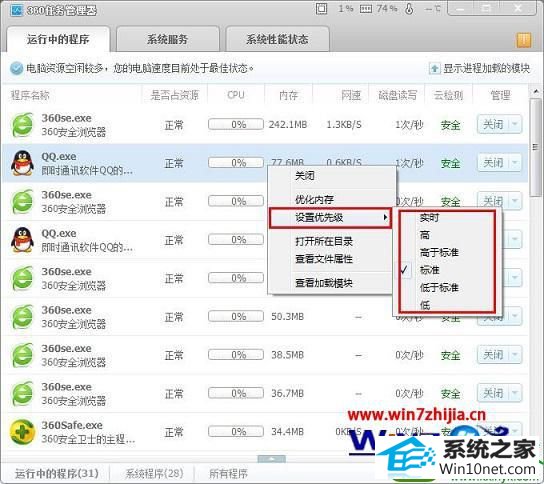Viewport: 544px width, 484px height.
Task: Click the yellow 360Safe.exe icon
Action: (23, 432)
